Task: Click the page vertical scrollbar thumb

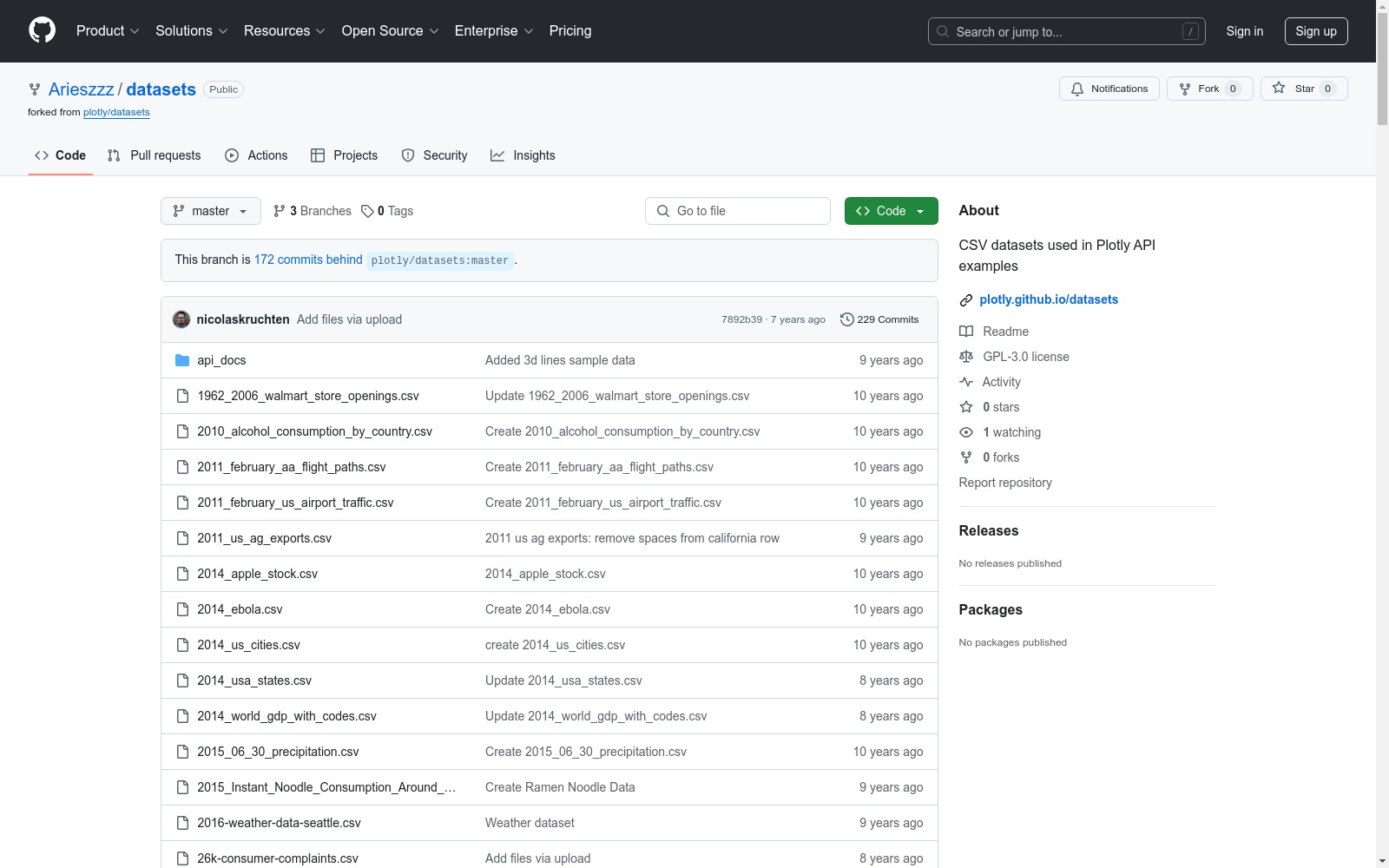Action: (x=1382, y=69)
